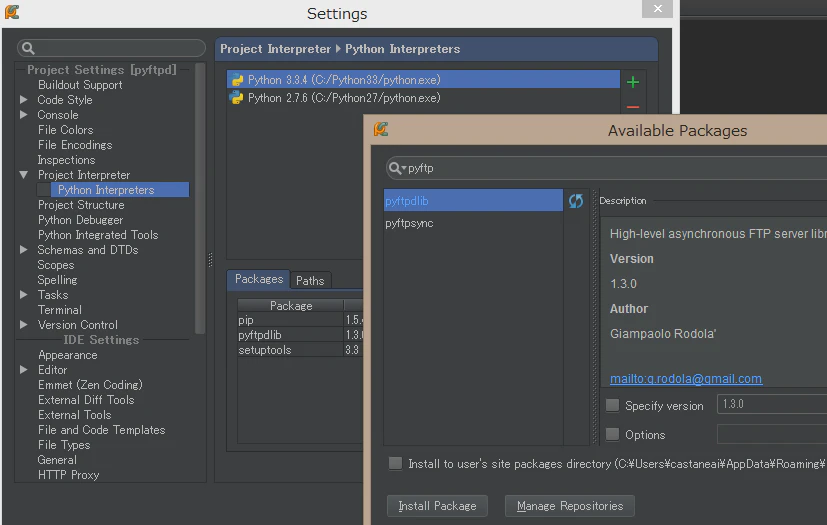Screen dimensions: 827x525
Task: Open External Tools settings
Action: coord(74,415)
